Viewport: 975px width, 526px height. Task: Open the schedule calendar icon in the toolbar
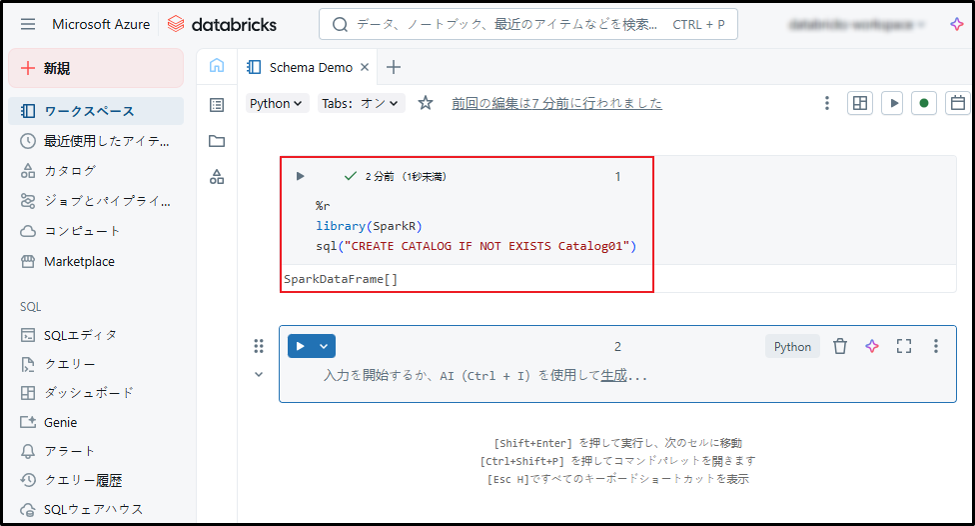point(957,103)
